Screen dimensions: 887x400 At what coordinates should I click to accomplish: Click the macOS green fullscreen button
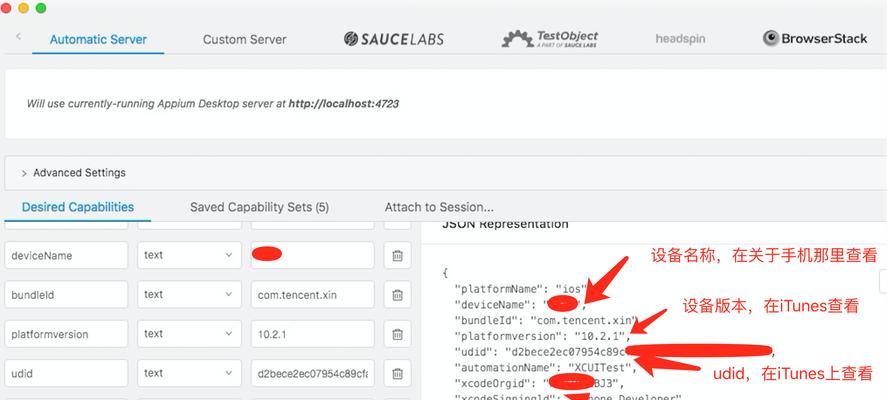point(41,8)
